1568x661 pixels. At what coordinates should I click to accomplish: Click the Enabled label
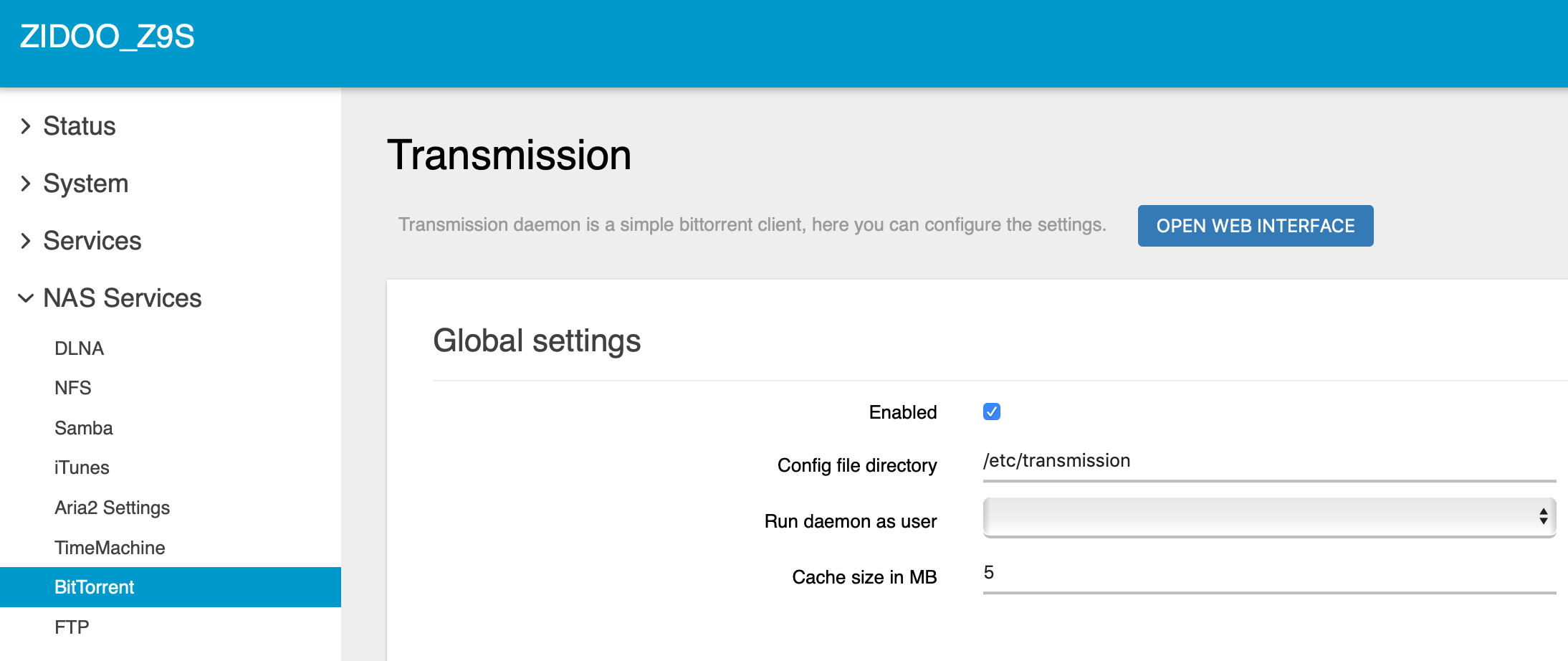[x=903, y=412]
